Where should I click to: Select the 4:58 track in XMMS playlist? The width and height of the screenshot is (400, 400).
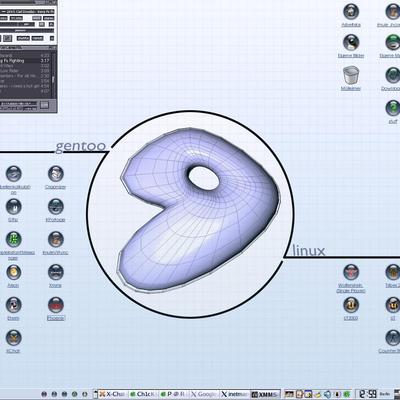click(25, 86)
